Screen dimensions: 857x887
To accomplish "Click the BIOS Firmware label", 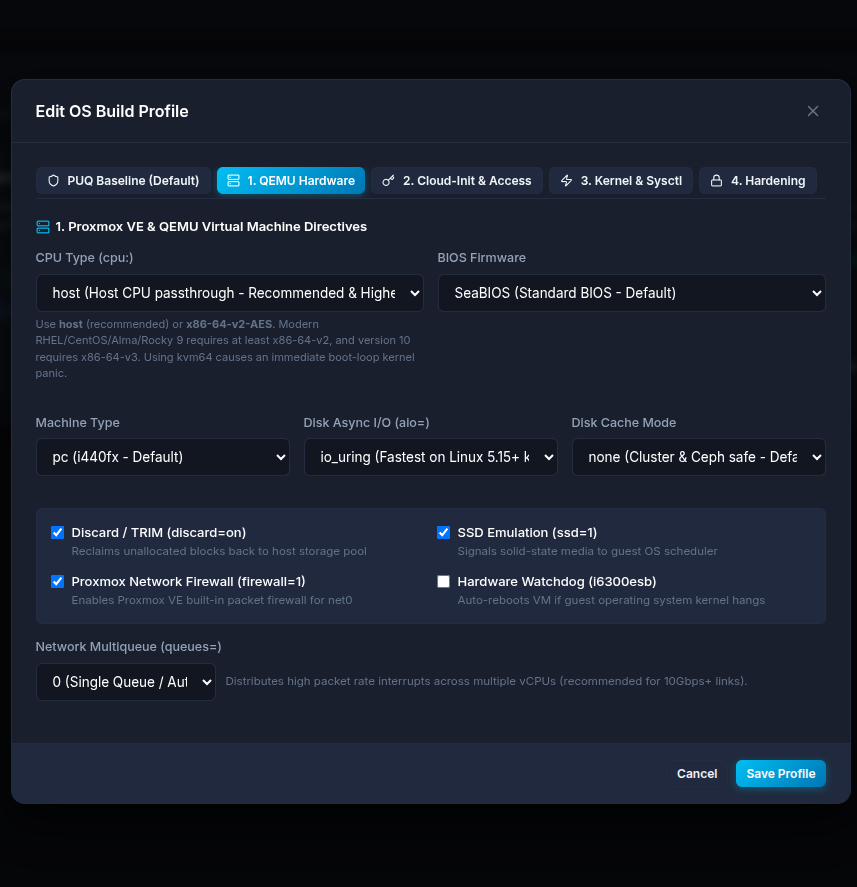I will pos(481,258).
